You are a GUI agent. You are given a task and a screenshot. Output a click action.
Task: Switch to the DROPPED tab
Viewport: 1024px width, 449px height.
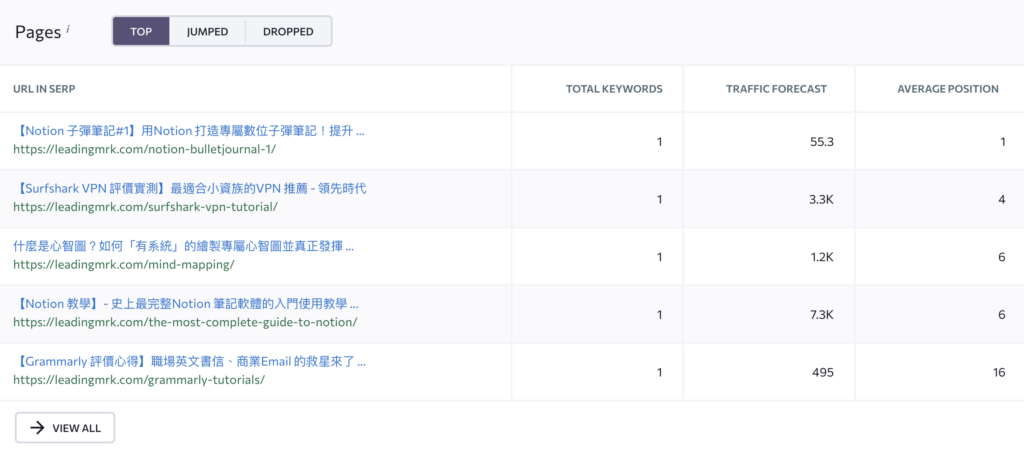click(x=288, y=31)
